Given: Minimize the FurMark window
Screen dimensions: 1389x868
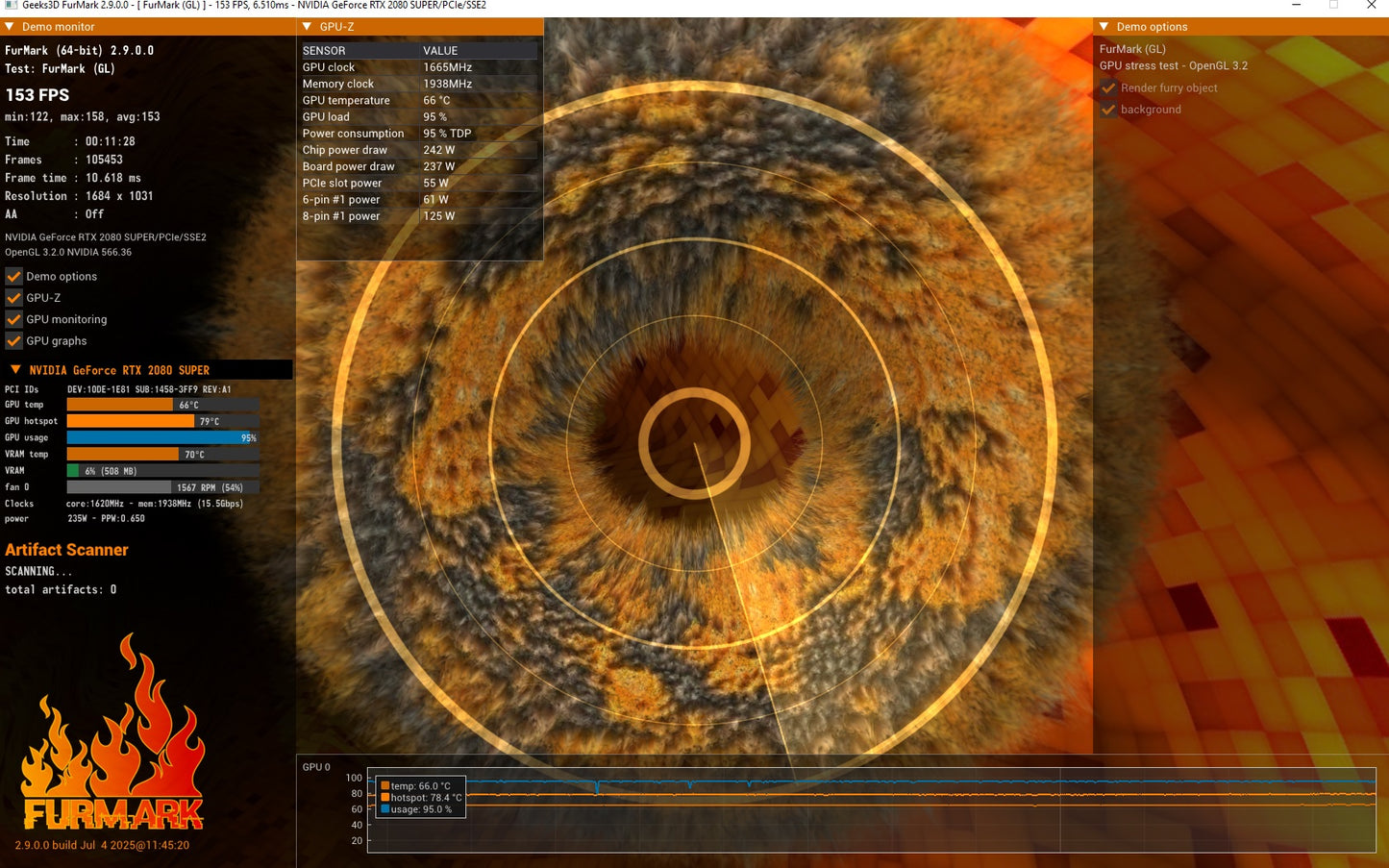Looking at the screenshot, I should [x=1297, y=6].
